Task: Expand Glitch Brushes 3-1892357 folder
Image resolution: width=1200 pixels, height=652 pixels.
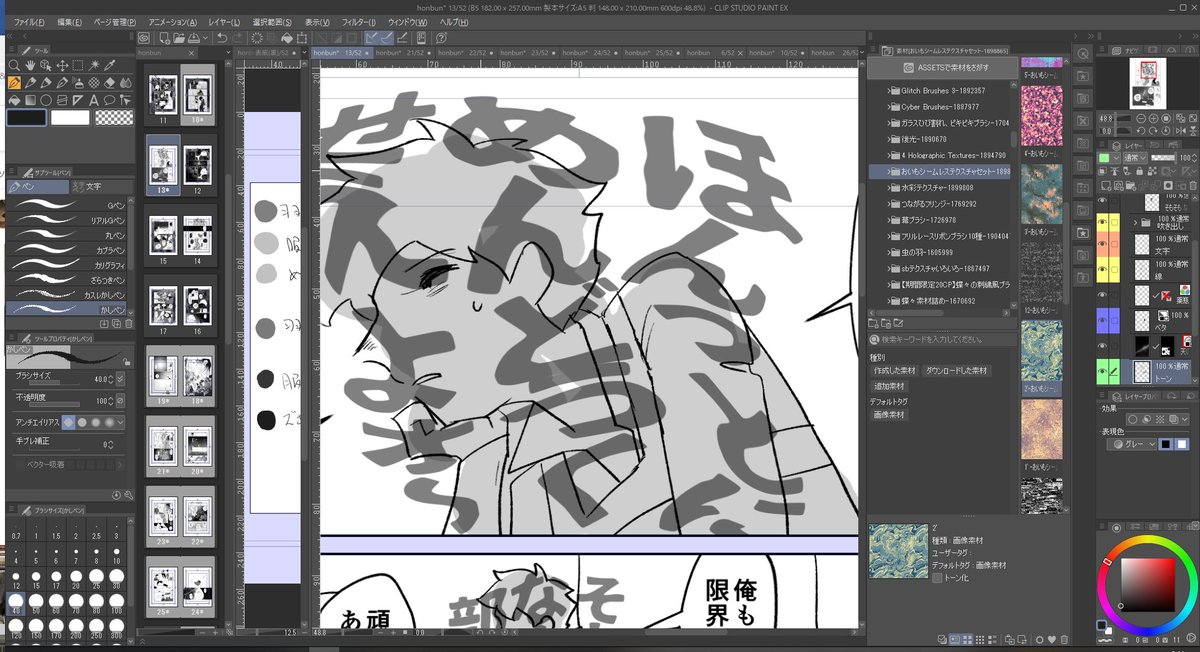Action: 891,90
